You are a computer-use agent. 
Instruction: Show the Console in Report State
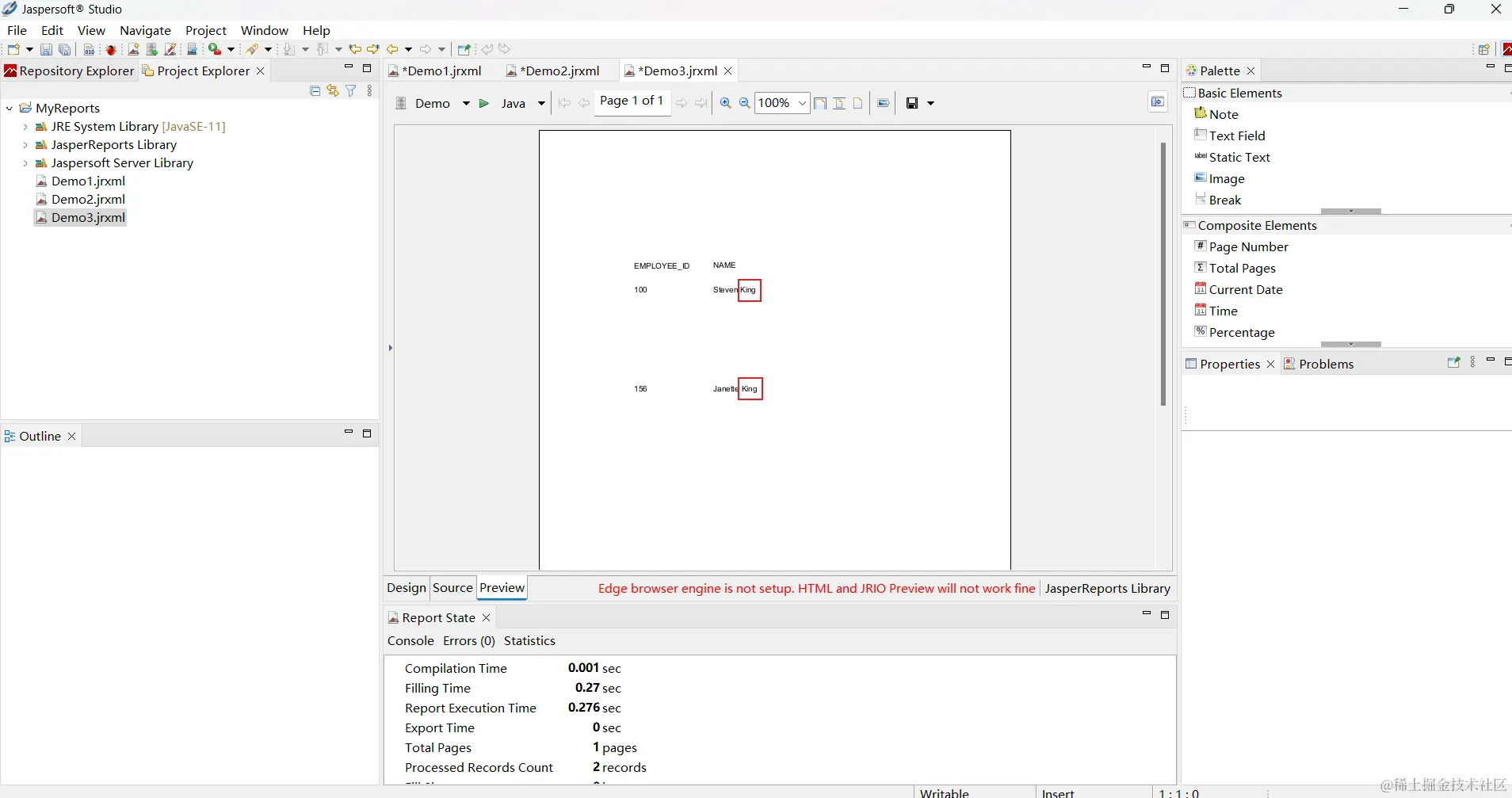coord(410,640)
